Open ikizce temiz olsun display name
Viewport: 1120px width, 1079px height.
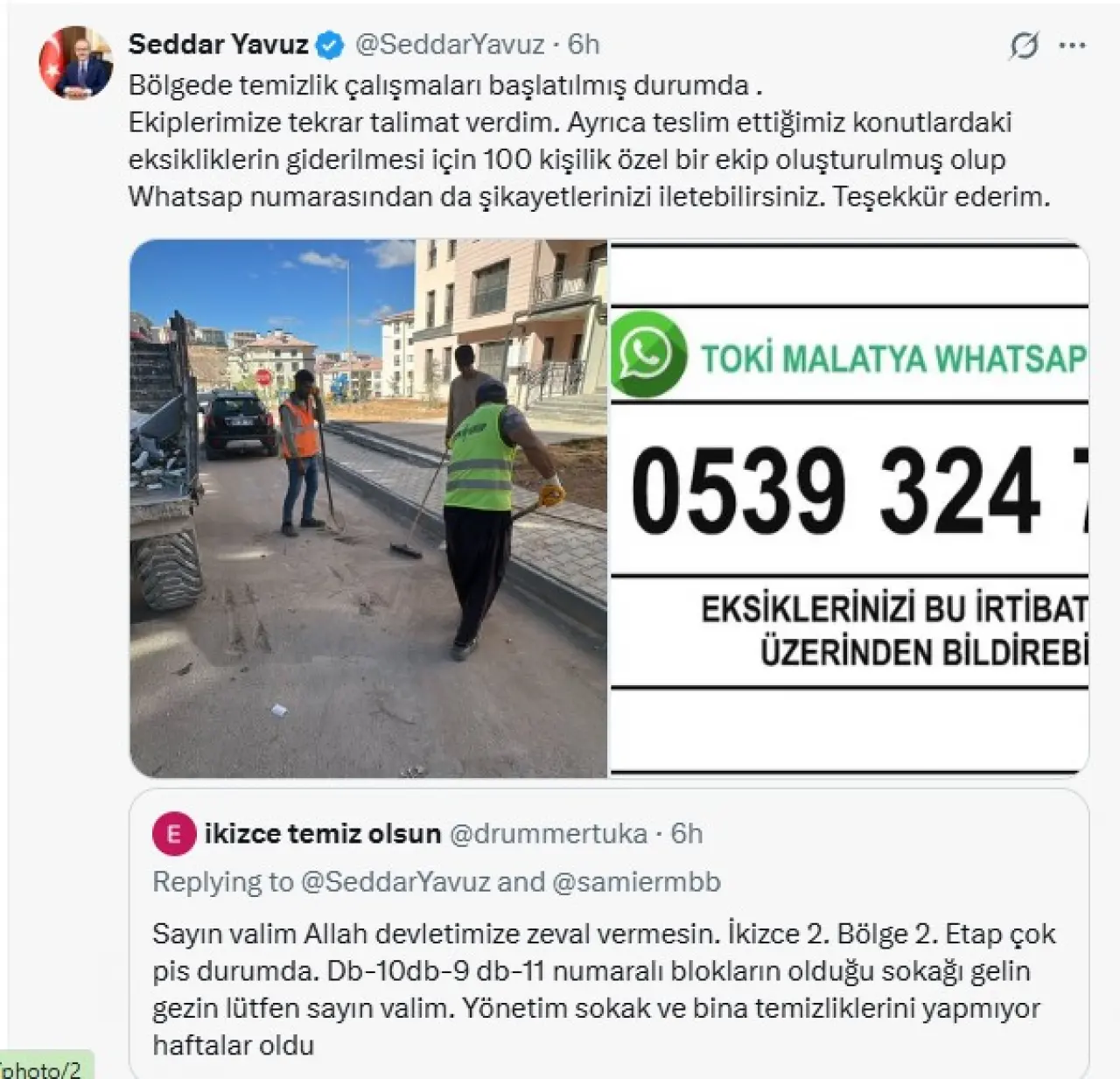(323, 834)
